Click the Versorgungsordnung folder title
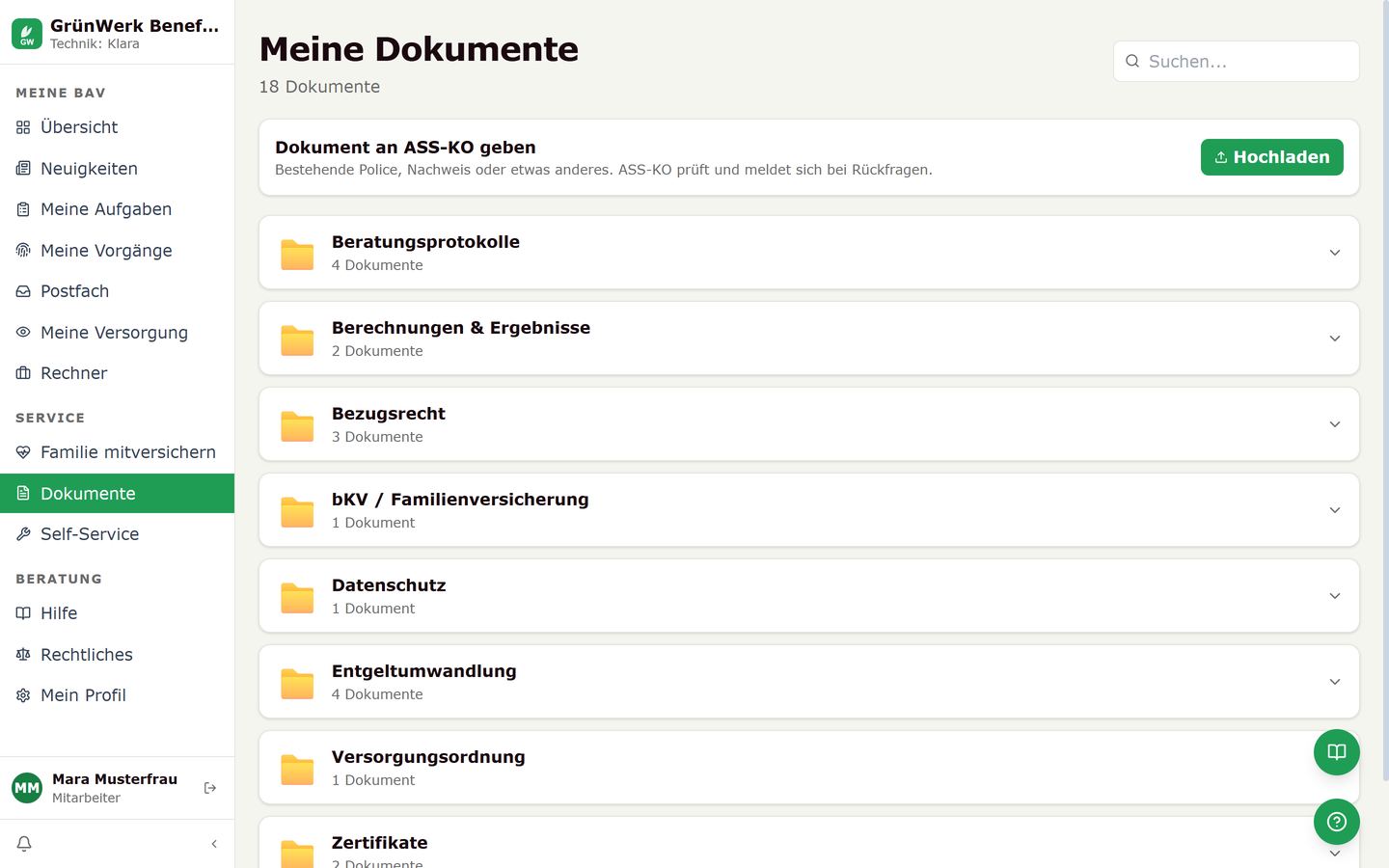 click(x=428, y=757)
